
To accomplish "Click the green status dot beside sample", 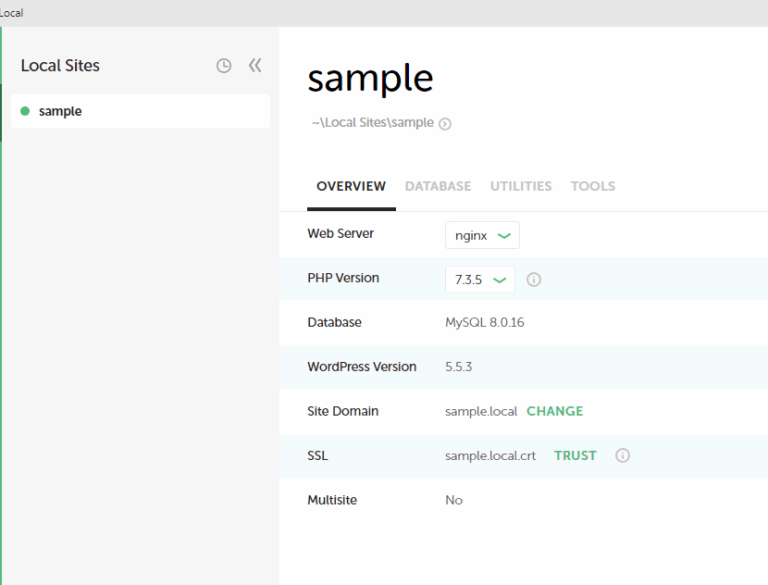I will coord(25,111).
